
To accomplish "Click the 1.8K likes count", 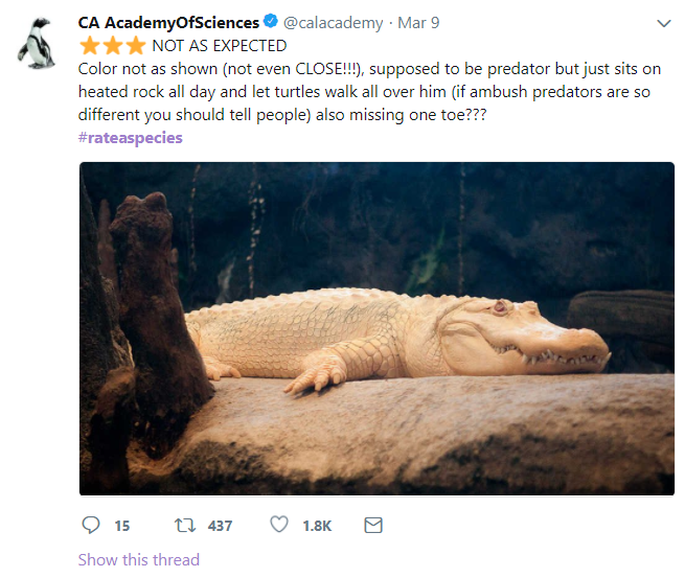I will click(317, 526).
